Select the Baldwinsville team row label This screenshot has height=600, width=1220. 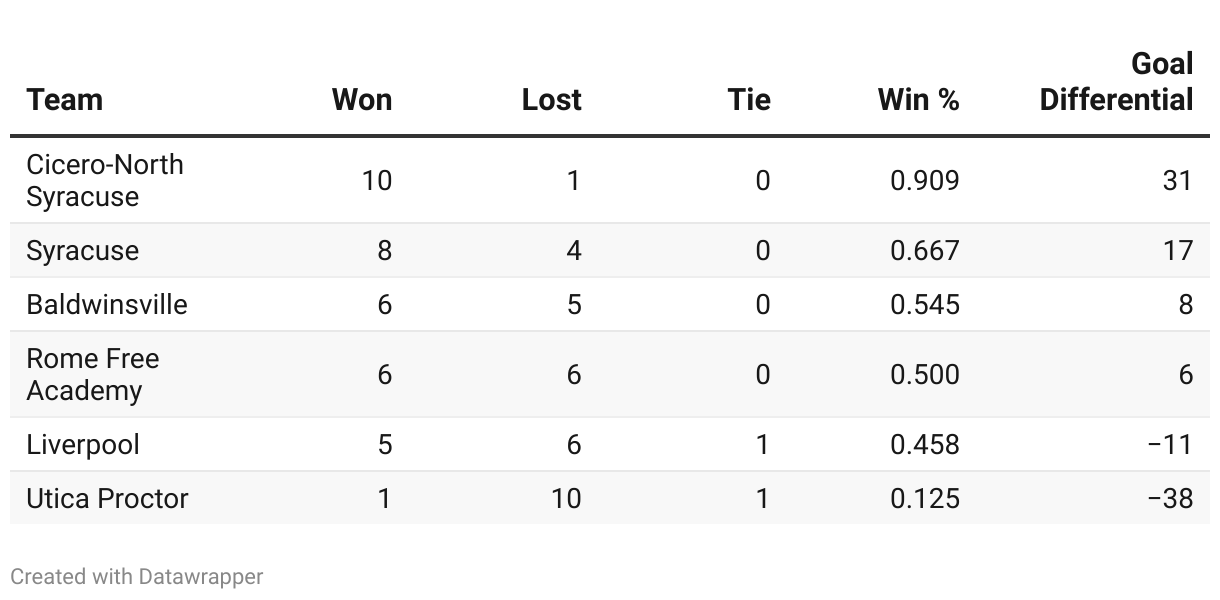pyautogui.click(x=107, y=304)
